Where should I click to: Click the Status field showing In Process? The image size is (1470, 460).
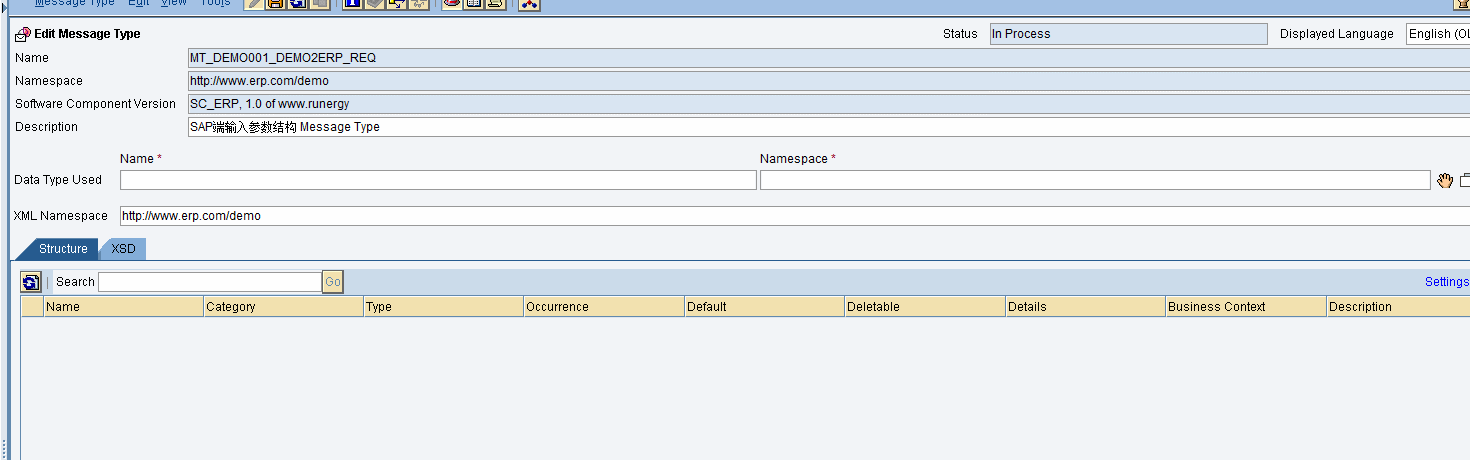1128,34
